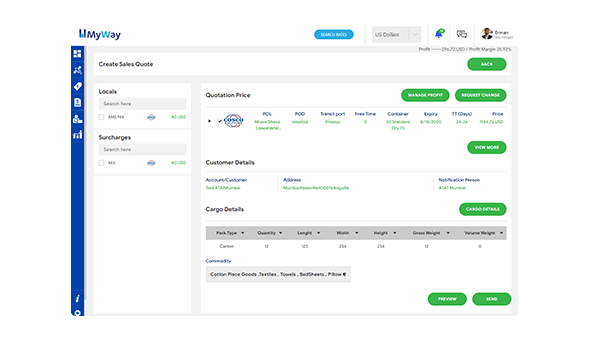Click the Commodity text field
The image size is (590, 360).
click(x=278, y=275)
